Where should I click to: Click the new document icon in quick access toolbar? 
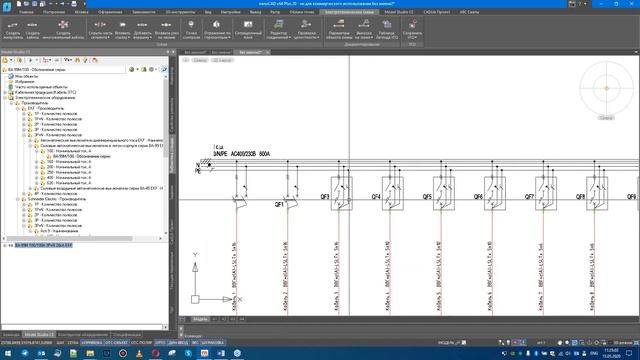coord(19,4)
